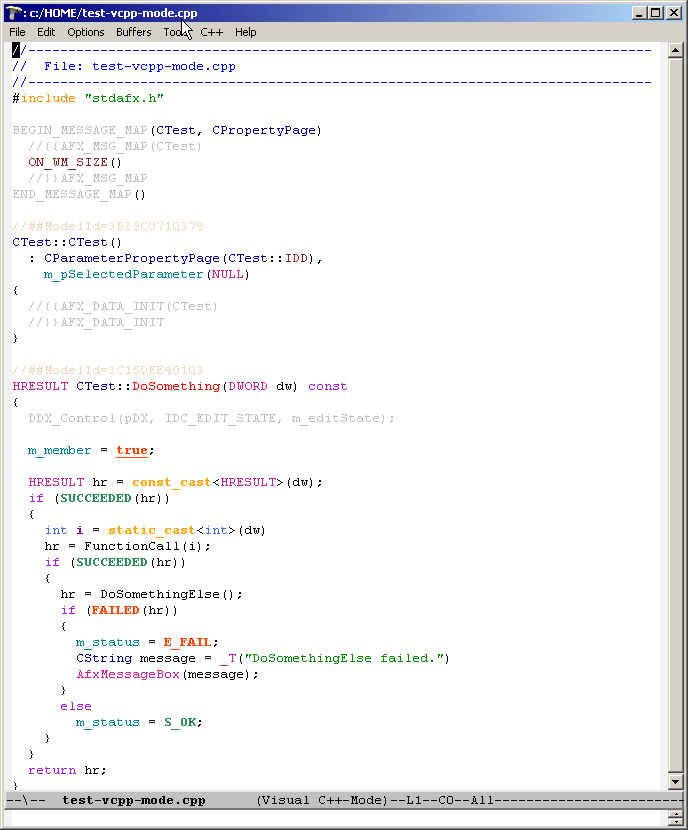Open the Help menu
This screenshot has width=688, height=830.
click(246, 32)
